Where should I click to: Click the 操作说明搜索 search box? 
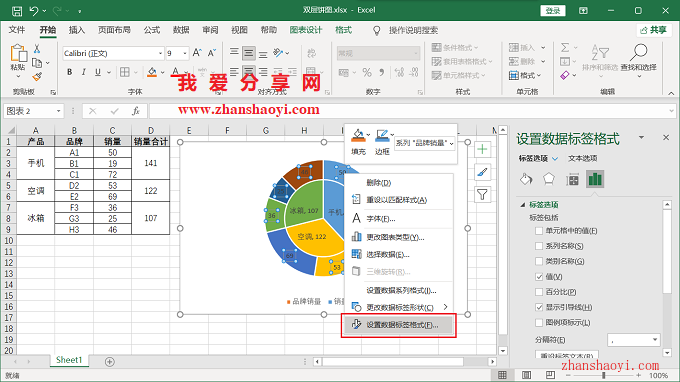pos(413,30)
